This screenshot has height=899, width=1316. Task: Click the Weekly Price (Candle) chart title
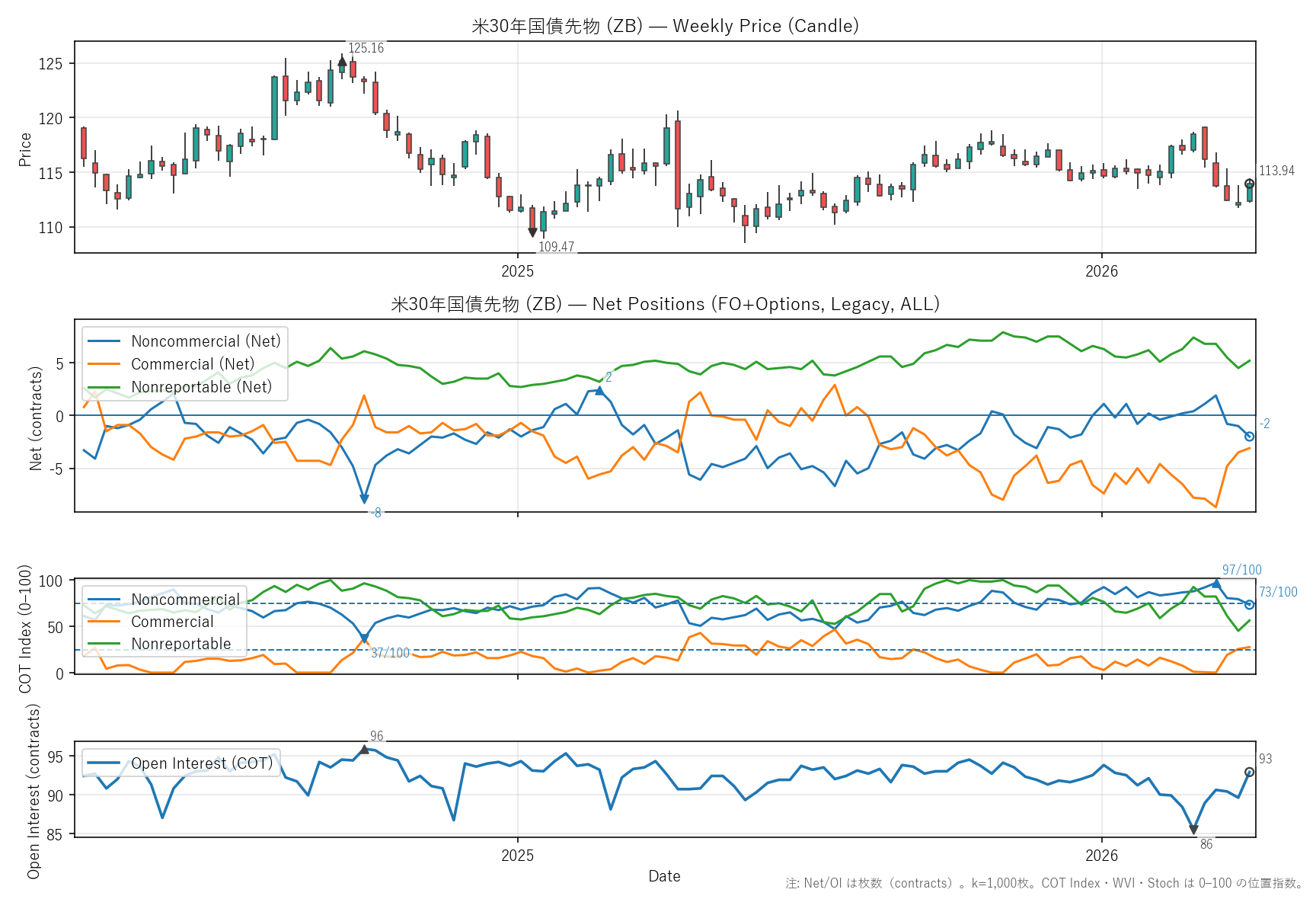pyautogui.click(x=665, y=26)
